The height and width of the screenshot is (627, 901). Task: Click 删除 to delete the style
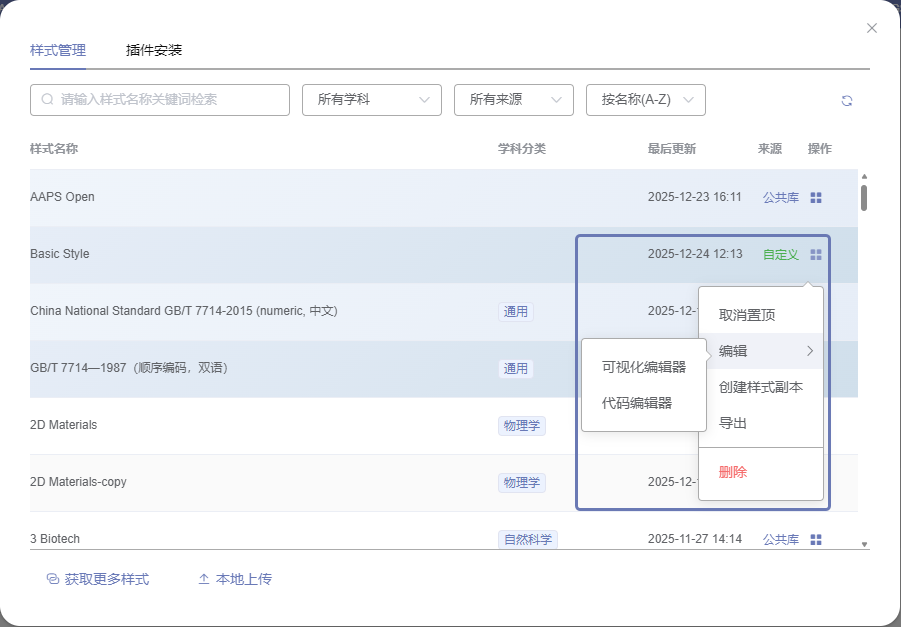click(x=733, y=472)
